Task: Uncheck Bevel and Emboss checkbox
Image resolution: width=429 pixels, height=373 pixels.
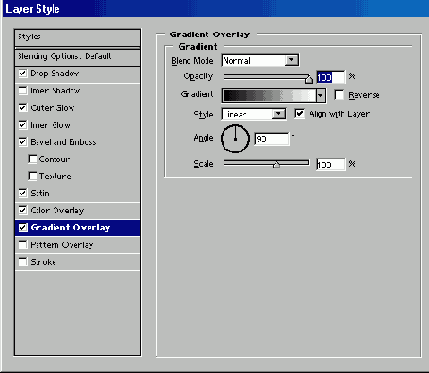Action: coord(23,142)
